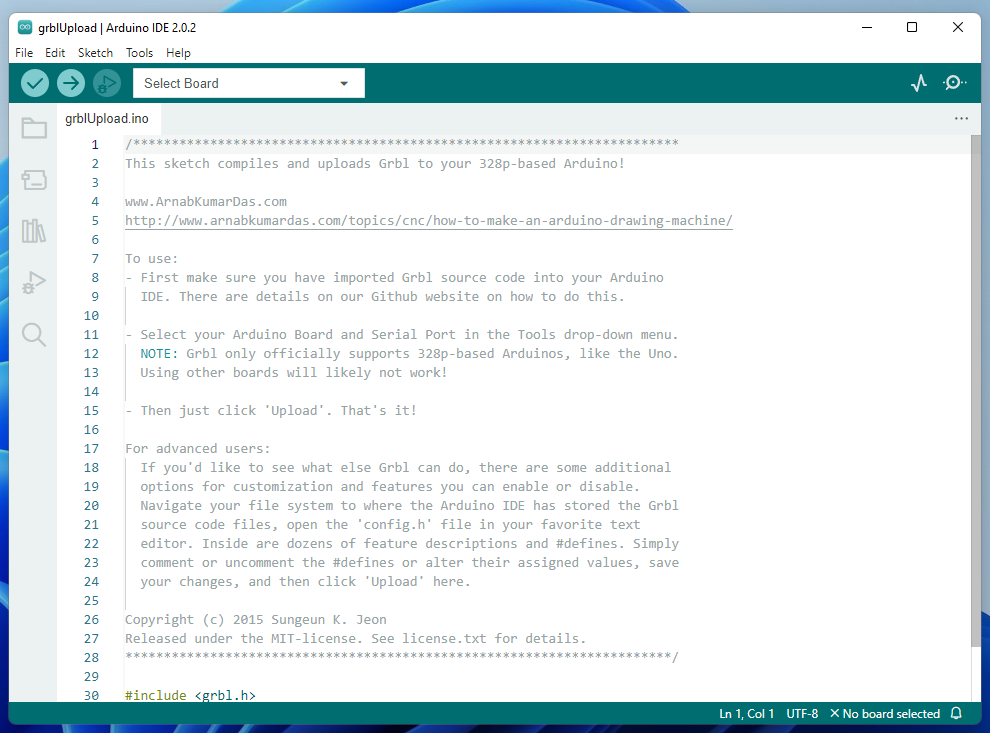Expand the Select Board dropdown
The image size is (990, 733).
(x=344, y=83)
